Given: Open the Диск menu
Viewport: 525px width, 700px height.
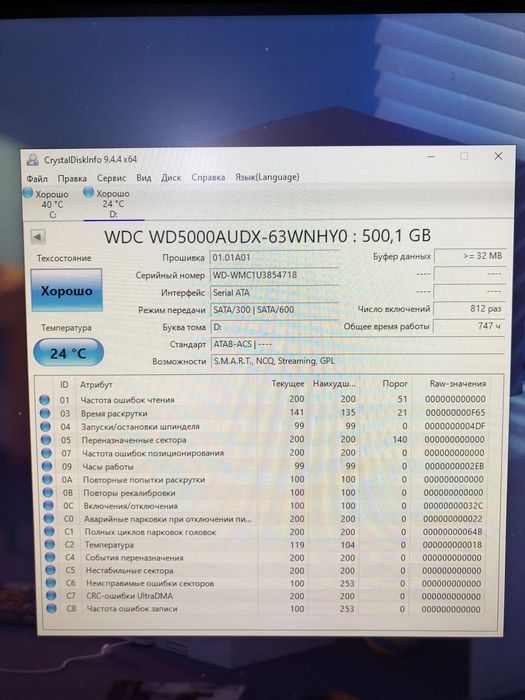Looking at the screenshot, I should pyautogui.click(x=171, y=178).
